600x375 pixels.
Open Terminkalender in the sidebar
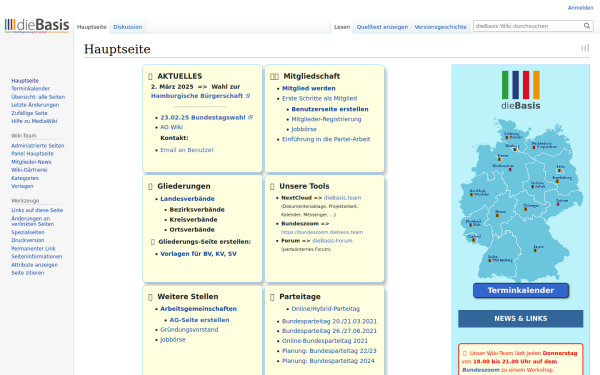point(30,88)
